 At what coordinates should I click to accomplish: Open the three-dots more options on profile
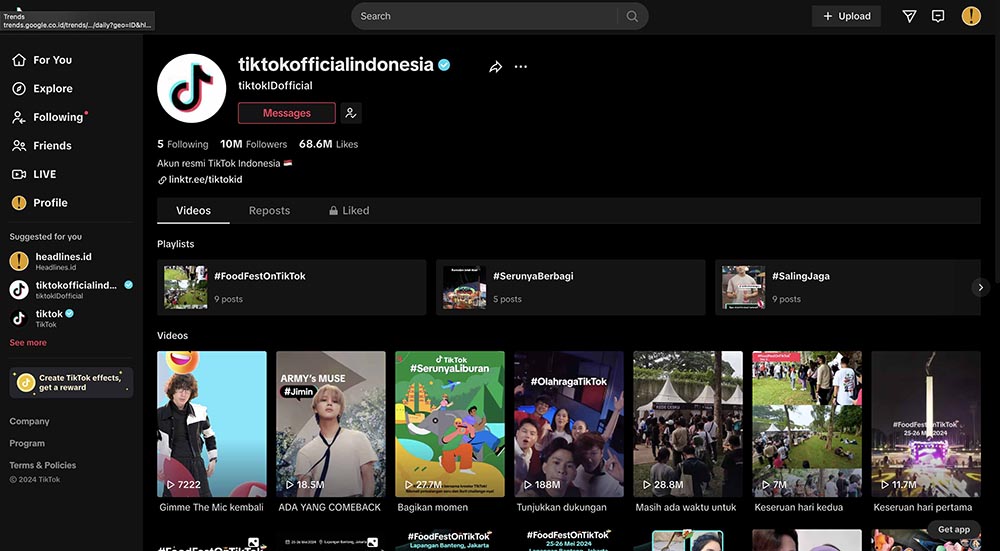(x=521, y=67)
